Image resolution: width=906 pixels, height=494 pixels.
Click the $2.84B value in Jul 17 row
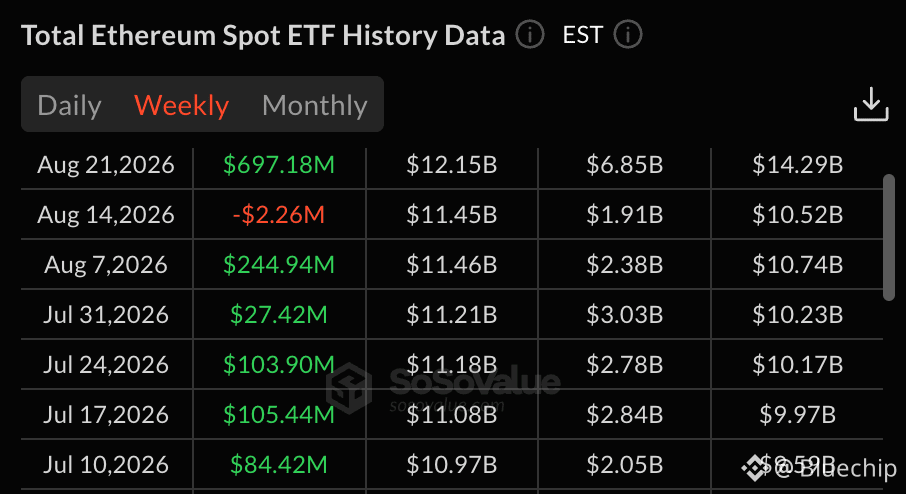coord(625,415)
